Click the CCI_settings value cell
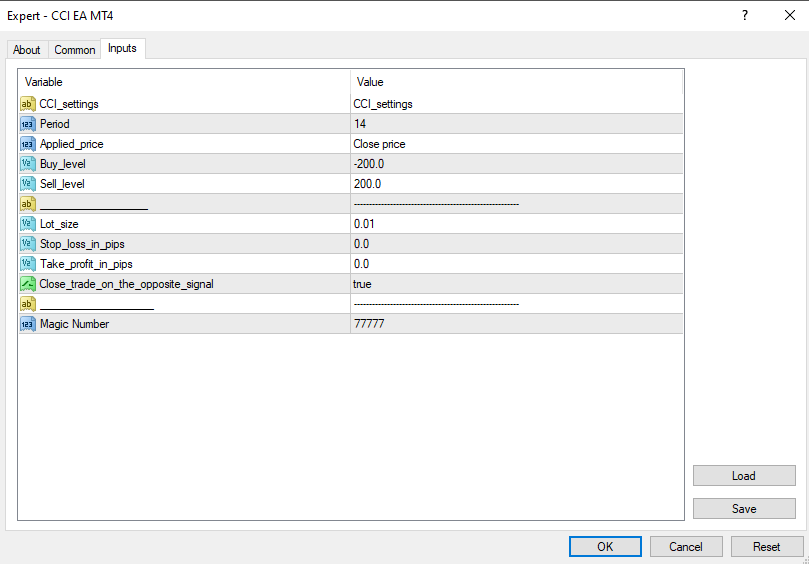Image resolution: width=809 pixels, height=564 pixels. point(516,104)
